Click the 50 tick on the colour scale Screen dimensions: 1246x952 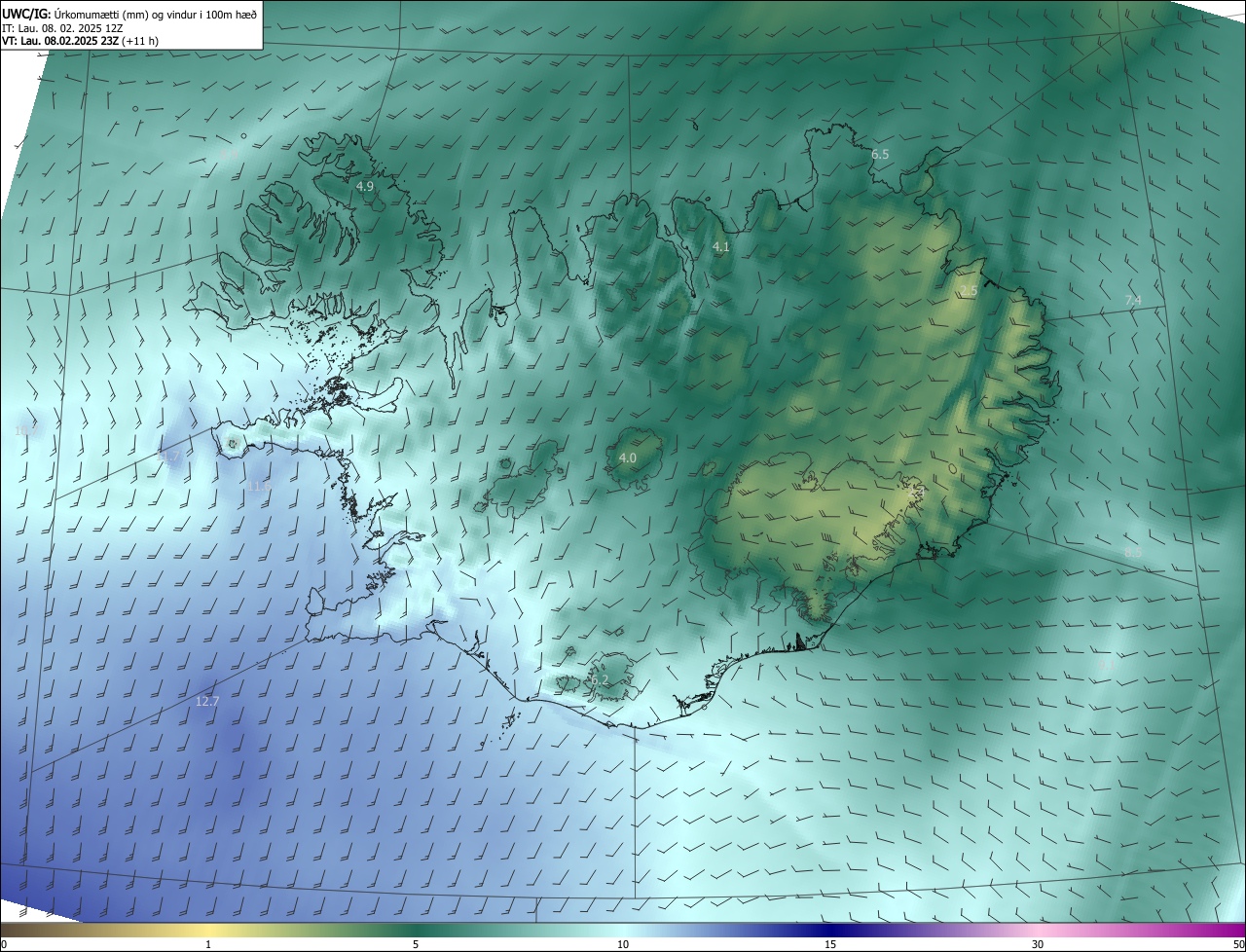(1238, 945)
